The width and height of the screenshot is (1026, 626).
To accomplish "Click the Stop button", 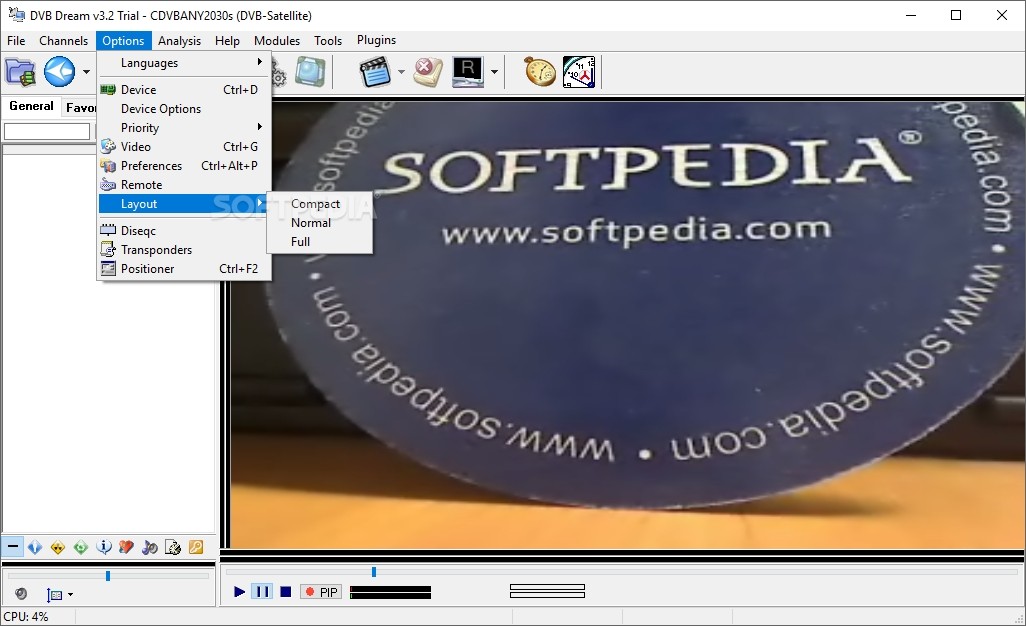I will click(285, 592).
